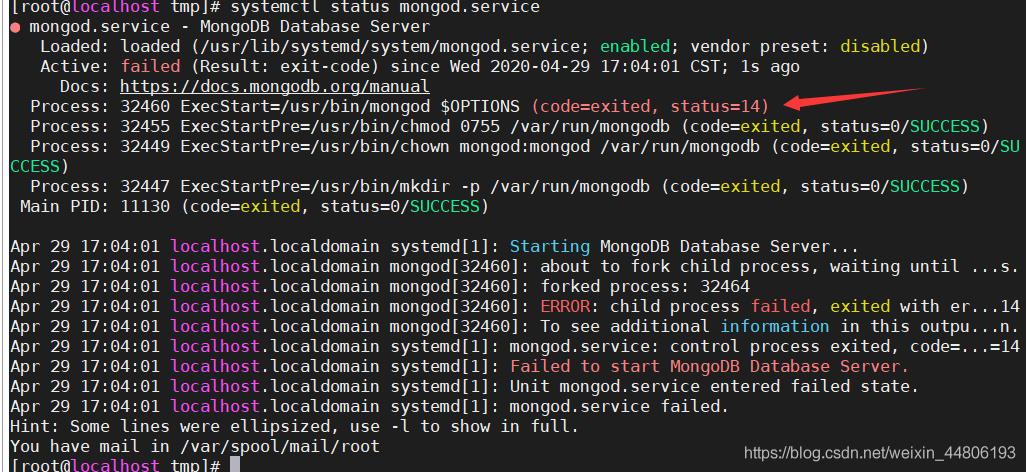Click the cyan 'Starting' word in log
Screen dimensions: 1026x472
coord(550,247)
